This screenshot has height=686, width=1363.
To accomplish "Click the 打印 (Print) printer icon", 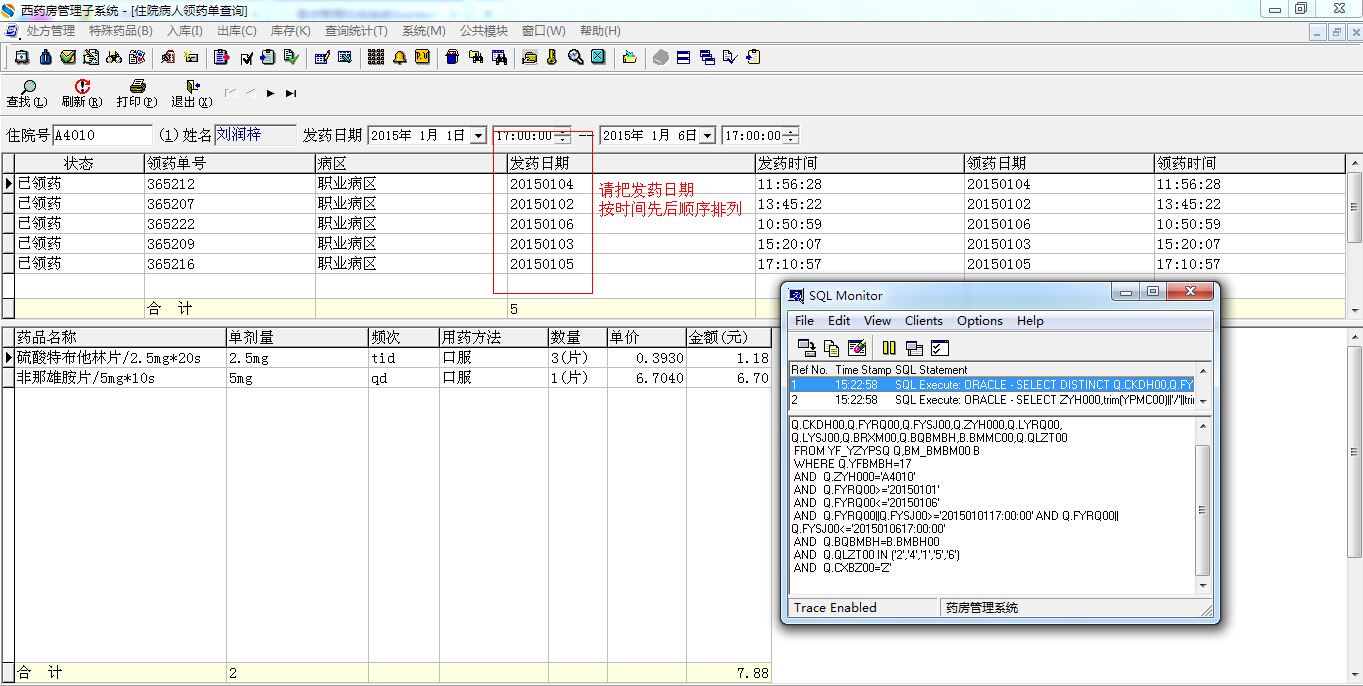I will point(137,88).
